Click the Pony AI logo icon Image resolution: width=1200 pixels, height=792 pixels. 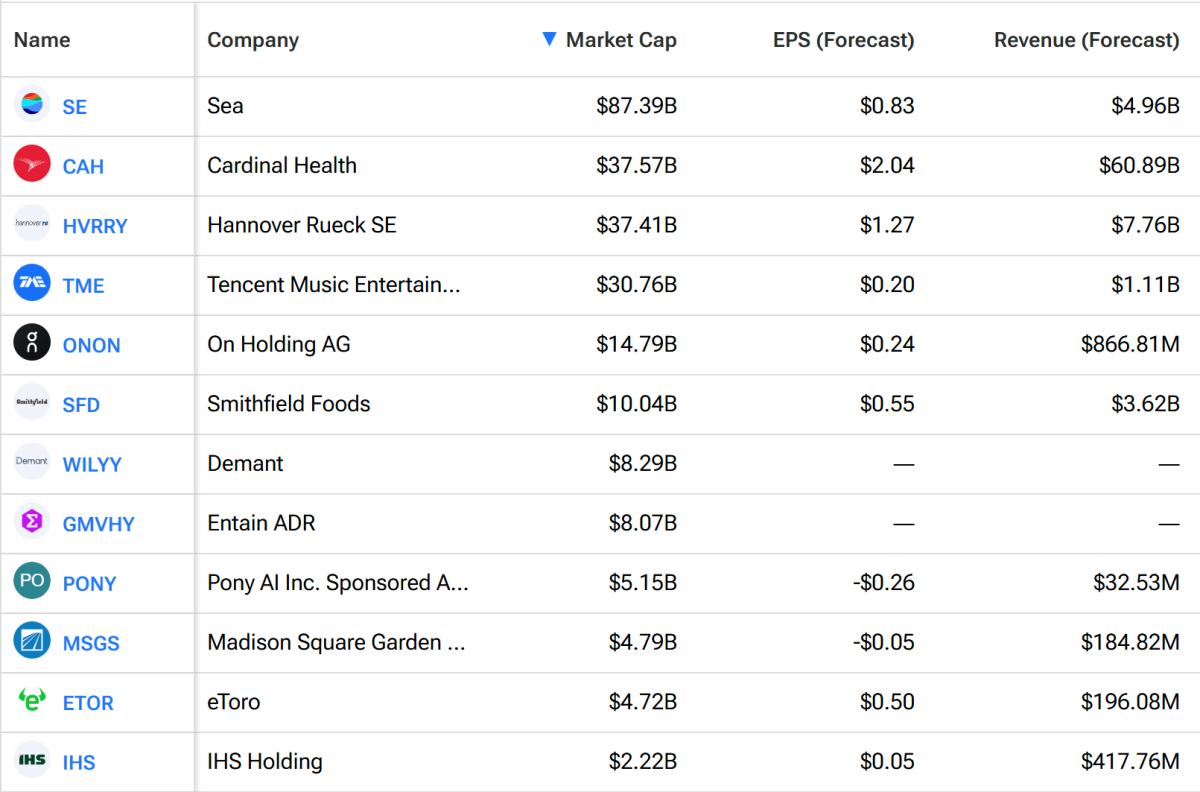(x=31, y=583)
